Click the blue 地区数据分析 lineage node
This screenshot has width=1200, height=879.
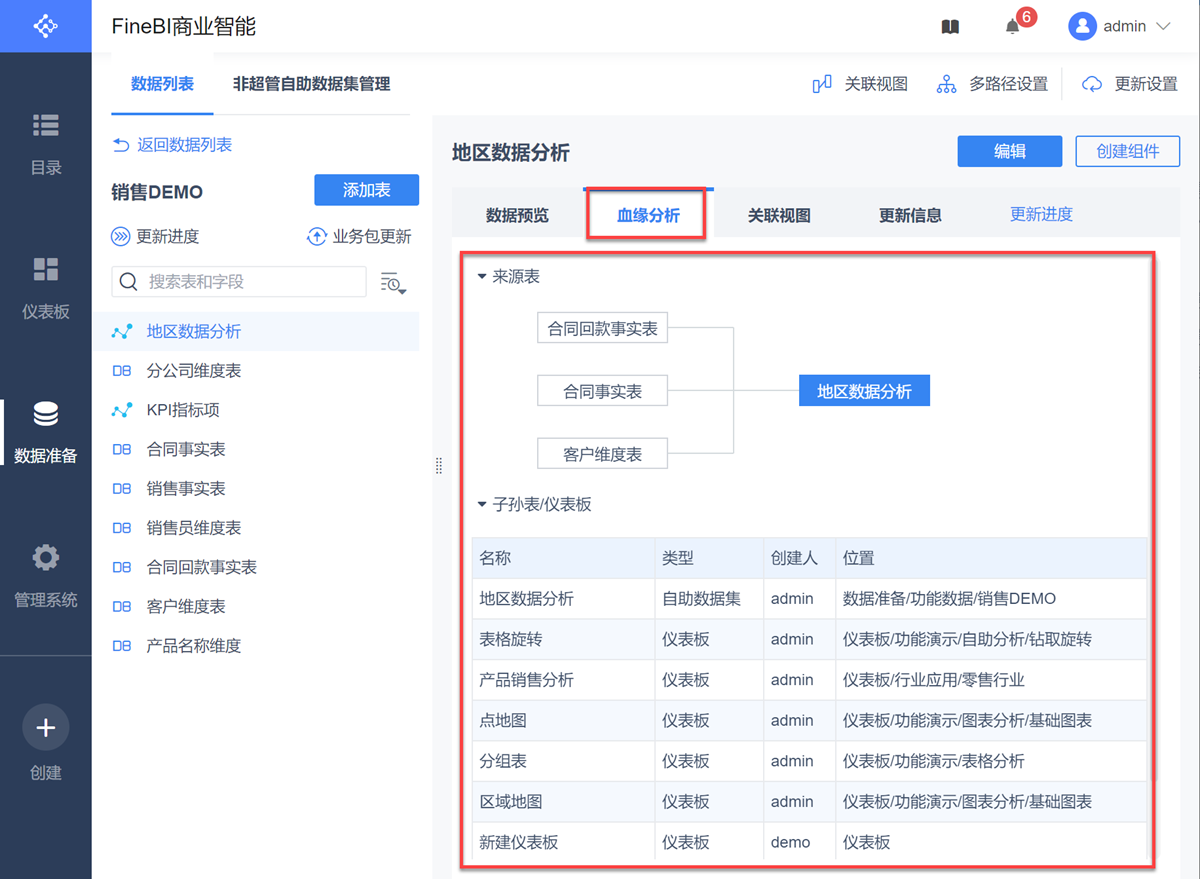pyautogui.click(x=864, y=391)
